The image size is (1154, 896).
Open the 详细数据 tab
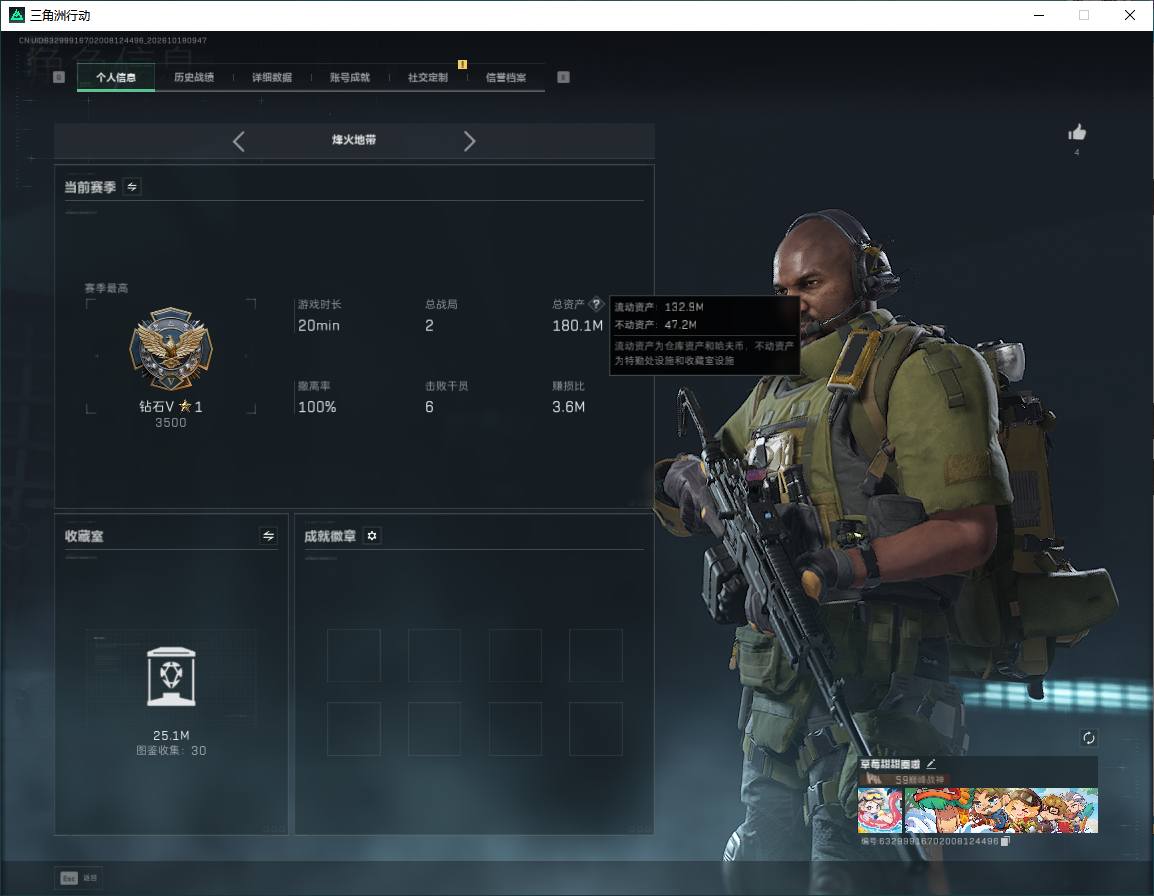tap(272, 77)
